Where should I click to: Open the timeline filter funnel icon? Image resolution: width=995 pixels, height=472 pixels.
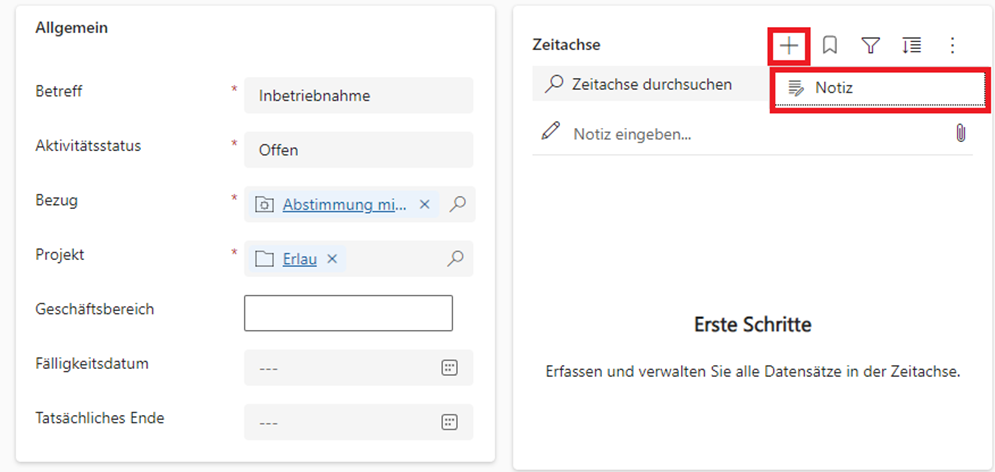(x=871, y=45)
